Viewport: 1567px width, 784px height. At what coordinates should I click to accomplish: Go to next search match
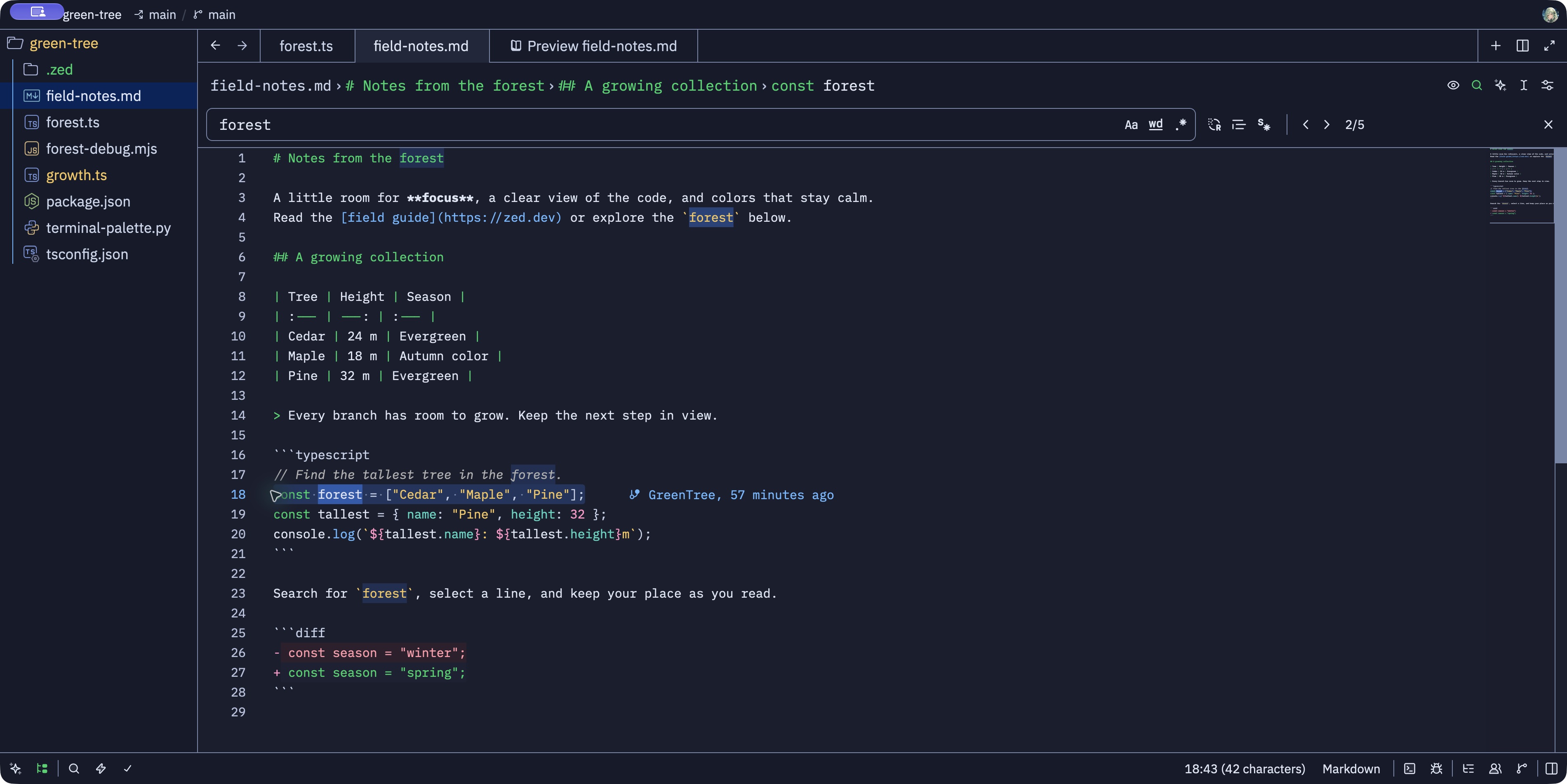(x=1327, y=124)
